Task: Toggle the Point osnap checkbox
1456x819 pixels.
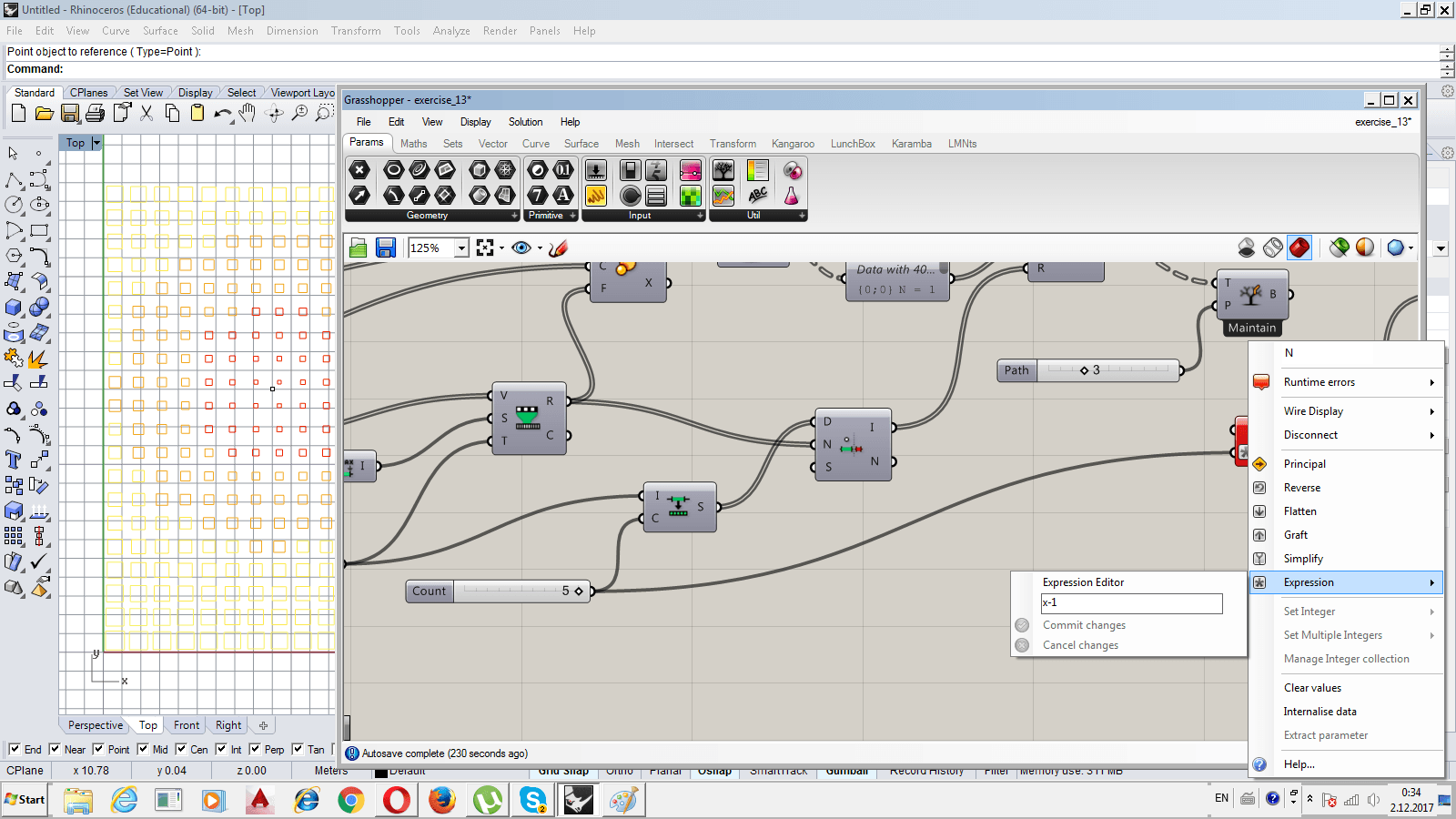Action: point(98,749)
